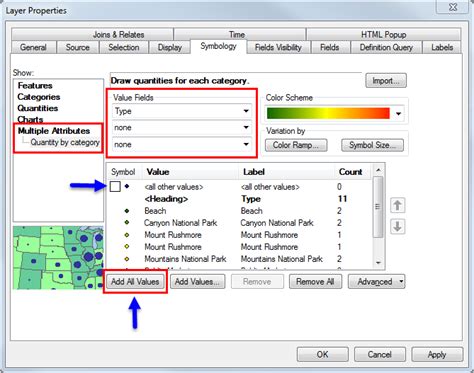Click the Value column header
474x373 pixels.
point(190,172)
